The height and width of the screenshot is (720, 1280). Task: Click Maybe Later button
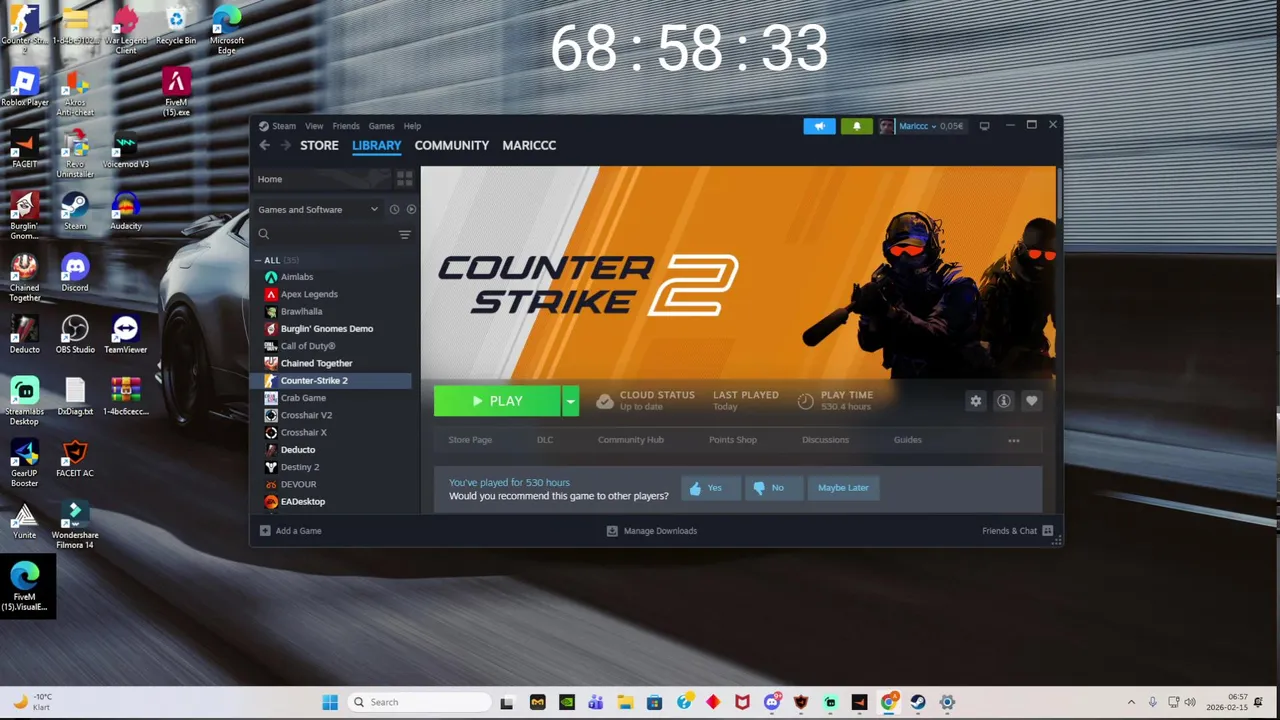click(843, 488)
